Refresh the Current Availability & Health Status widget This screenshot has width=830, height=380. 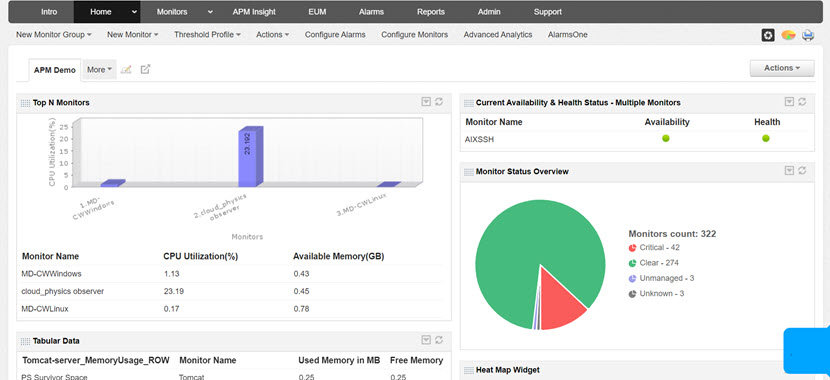point(802,102)
